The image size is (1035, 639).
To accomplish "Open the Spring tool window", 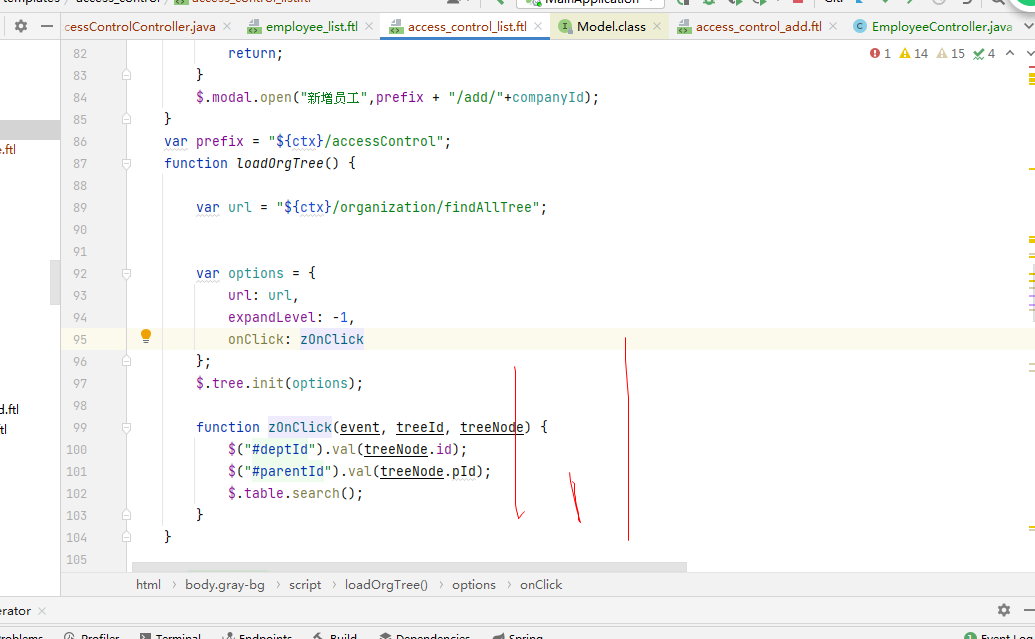I will click(518, 636).
